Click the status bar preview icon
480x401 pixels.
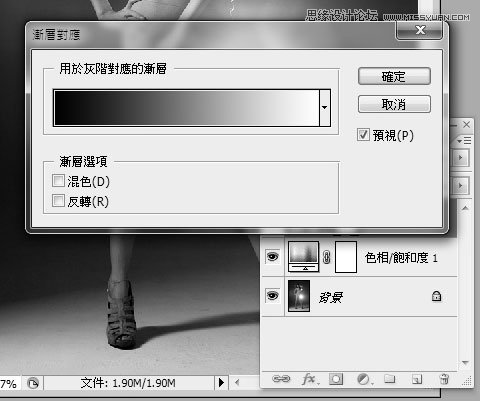(33, 383)
